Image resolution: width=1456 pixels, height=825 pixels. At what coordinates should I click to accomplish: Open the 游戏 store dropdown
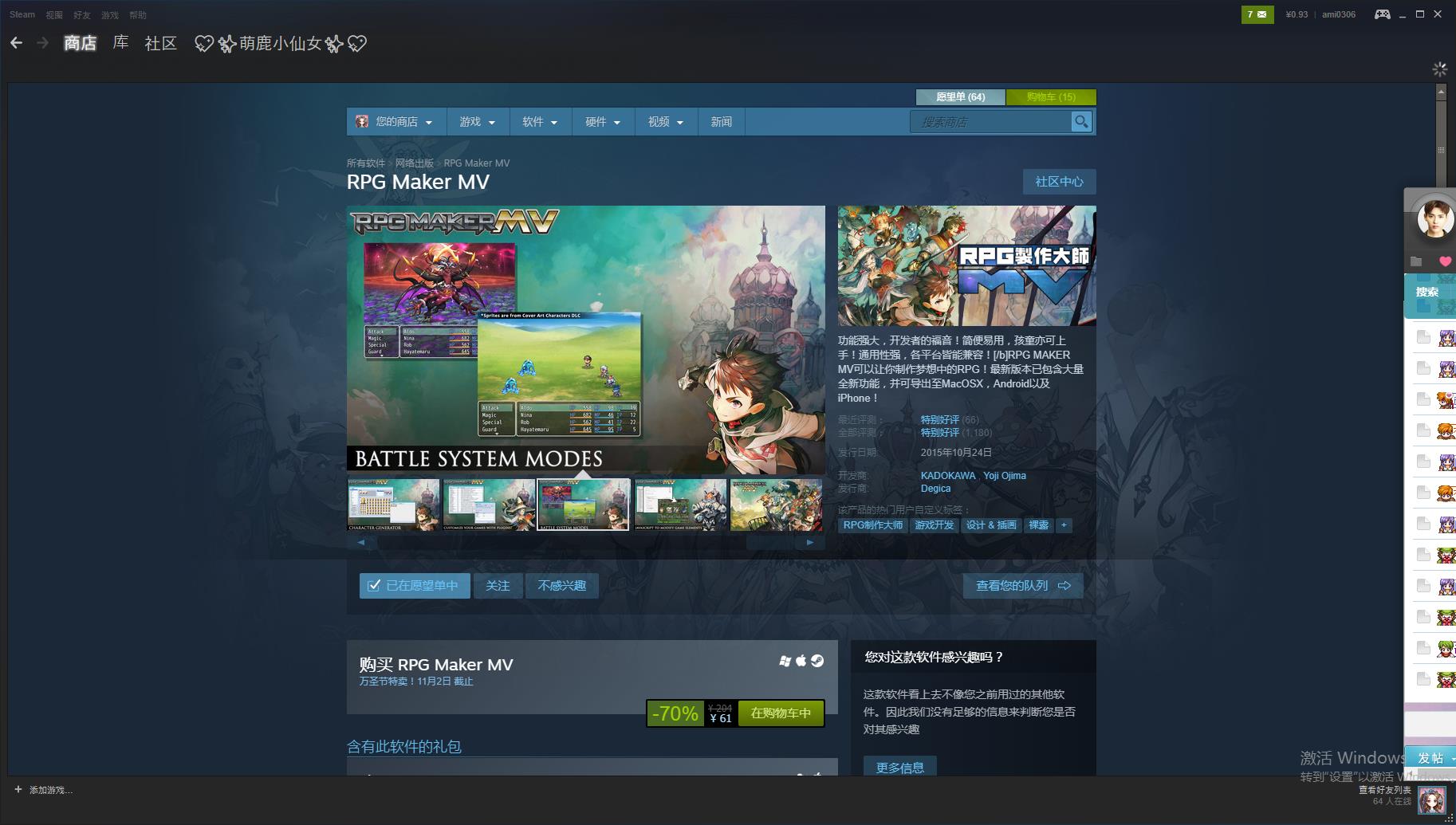477,122
